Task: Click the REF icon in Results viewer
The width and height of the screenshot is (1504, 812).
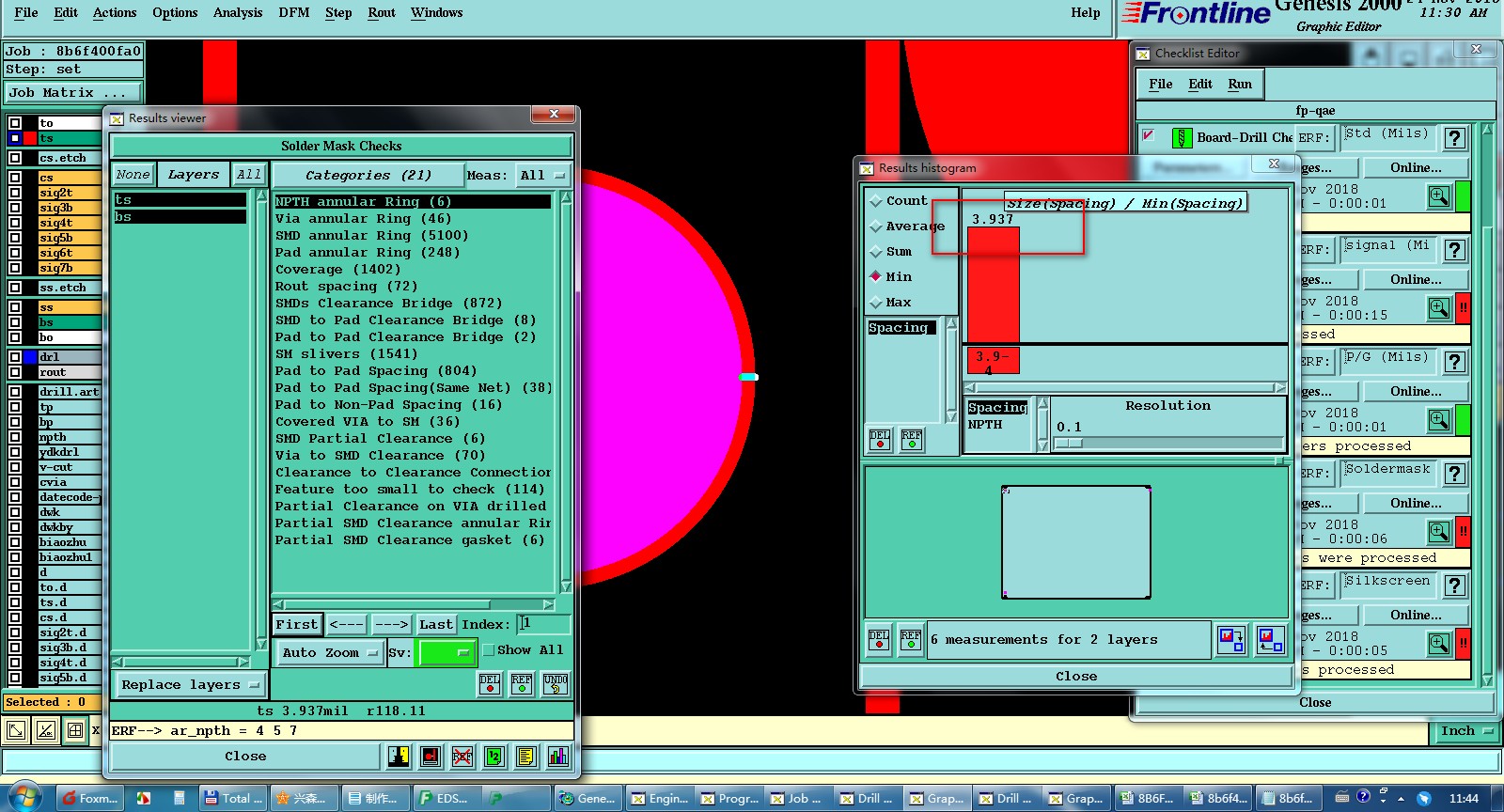Action: click(x=523, y=684)
